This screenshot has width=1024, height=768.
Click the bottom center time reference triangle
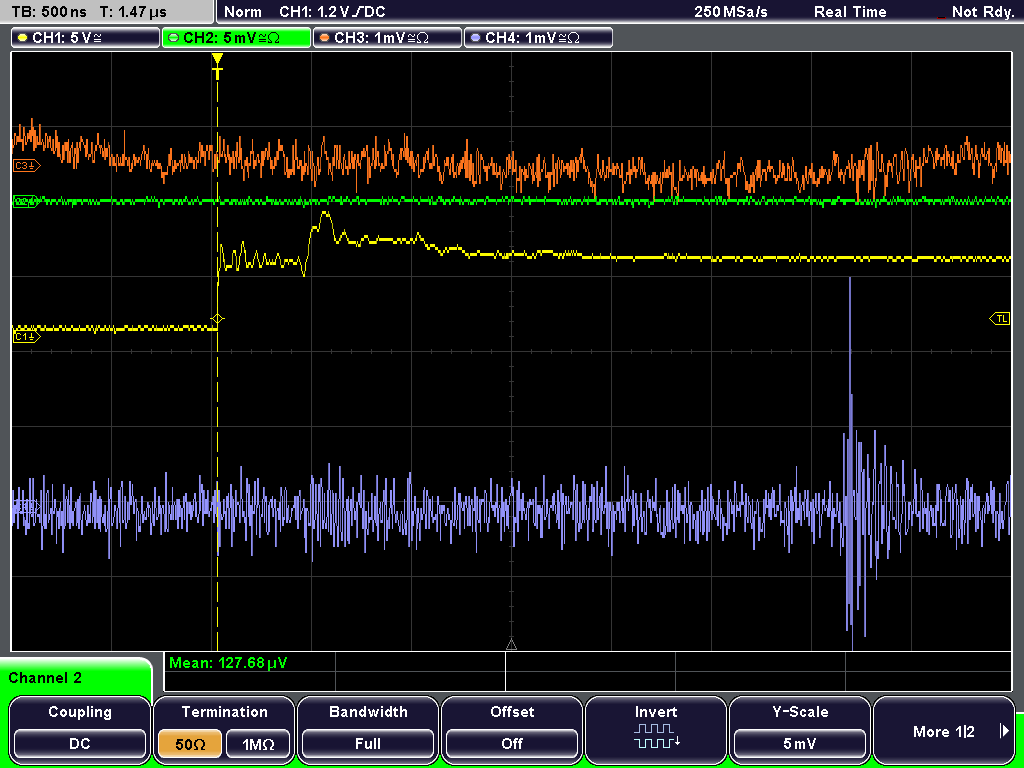(x=511, y=645)
